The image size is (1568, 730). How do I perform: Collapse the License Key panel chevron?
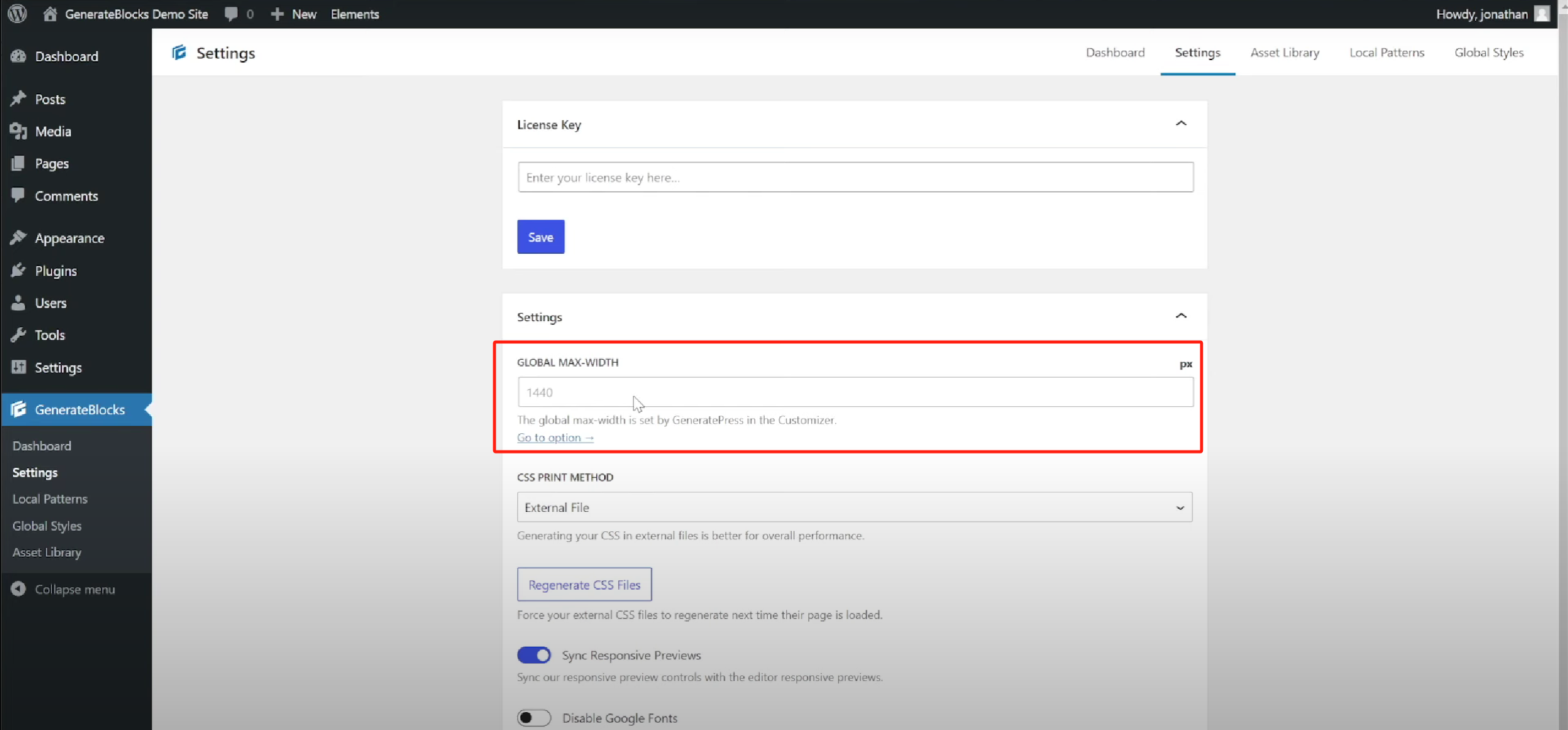[1181, 124]
